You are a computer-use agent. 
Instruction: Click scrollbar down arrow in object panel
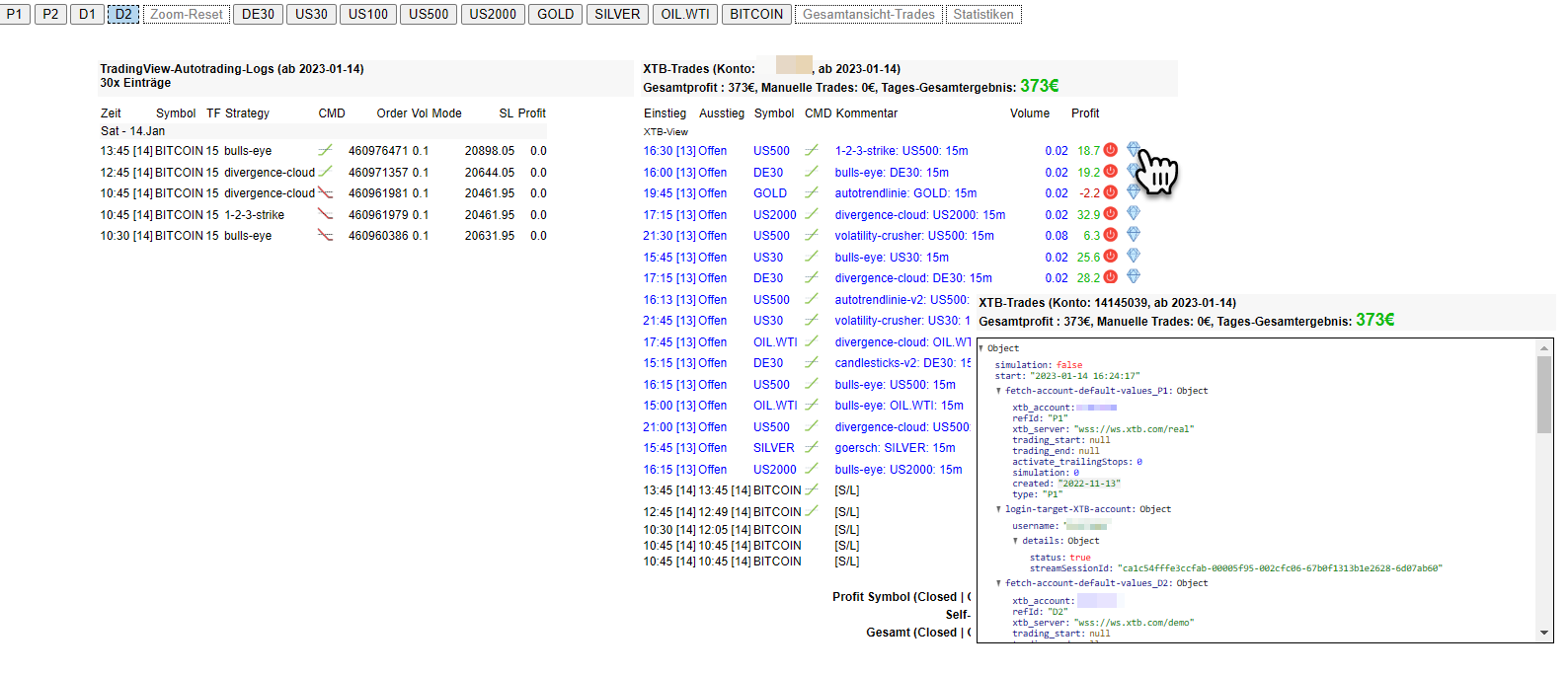pos(1544,633)
